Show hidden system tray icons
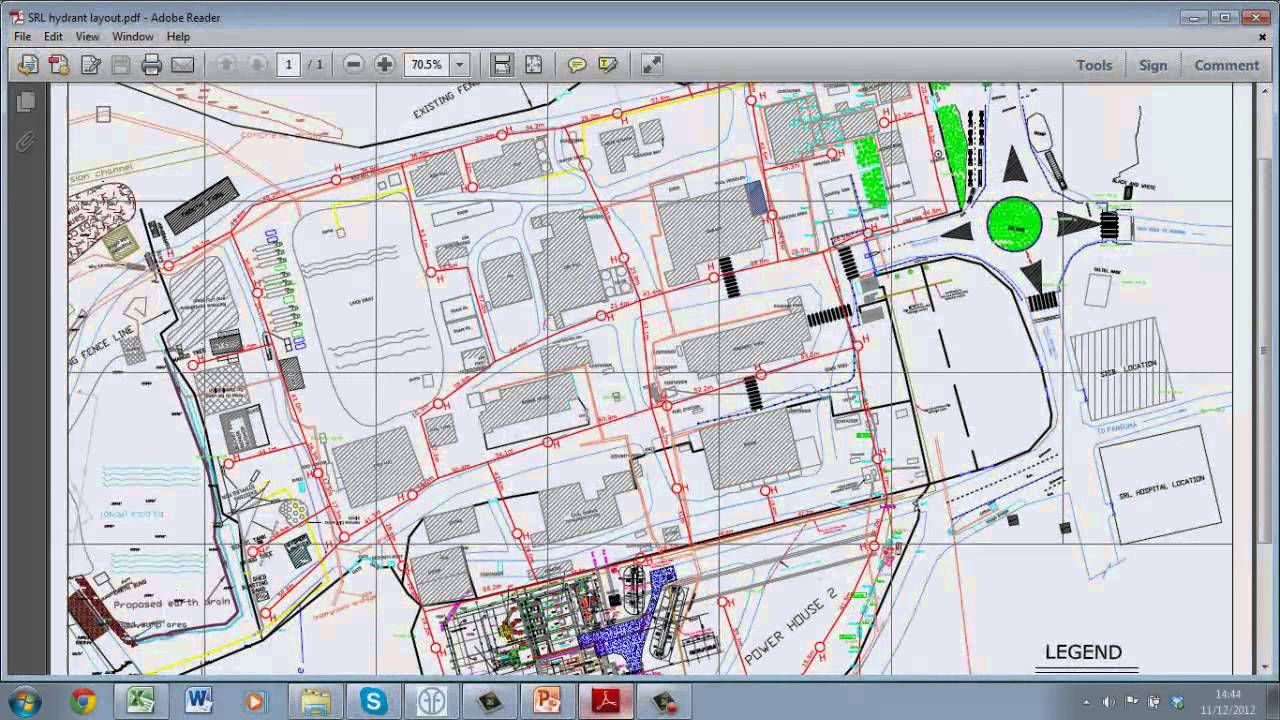This screenshot has height=720, width=1280. 1086,701
